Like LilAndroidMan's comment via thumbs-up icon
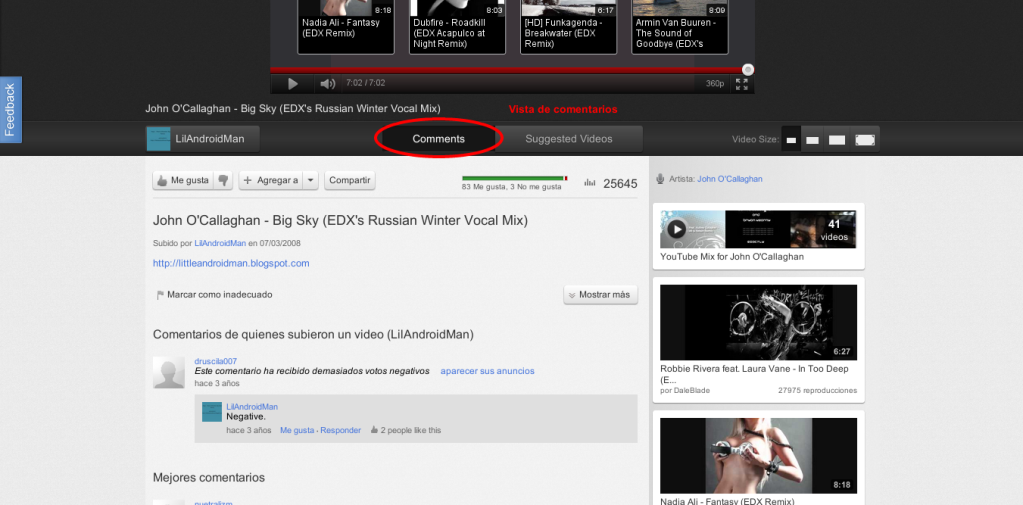This screenshot has height=505, width=1023. (374, 431)
